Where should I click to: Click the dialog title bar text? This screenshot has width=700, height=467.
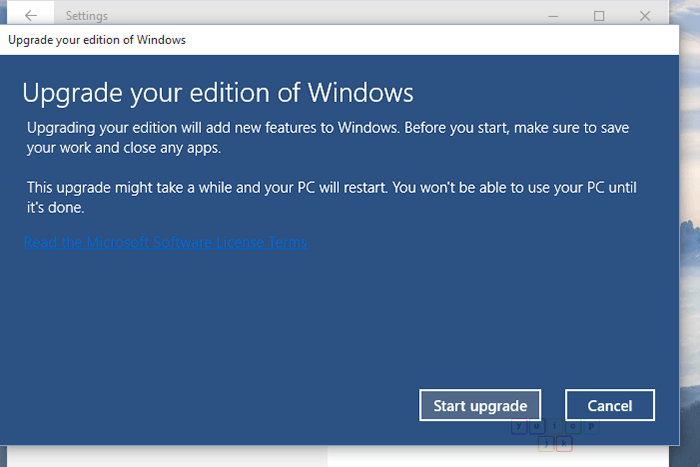point(97,40)
